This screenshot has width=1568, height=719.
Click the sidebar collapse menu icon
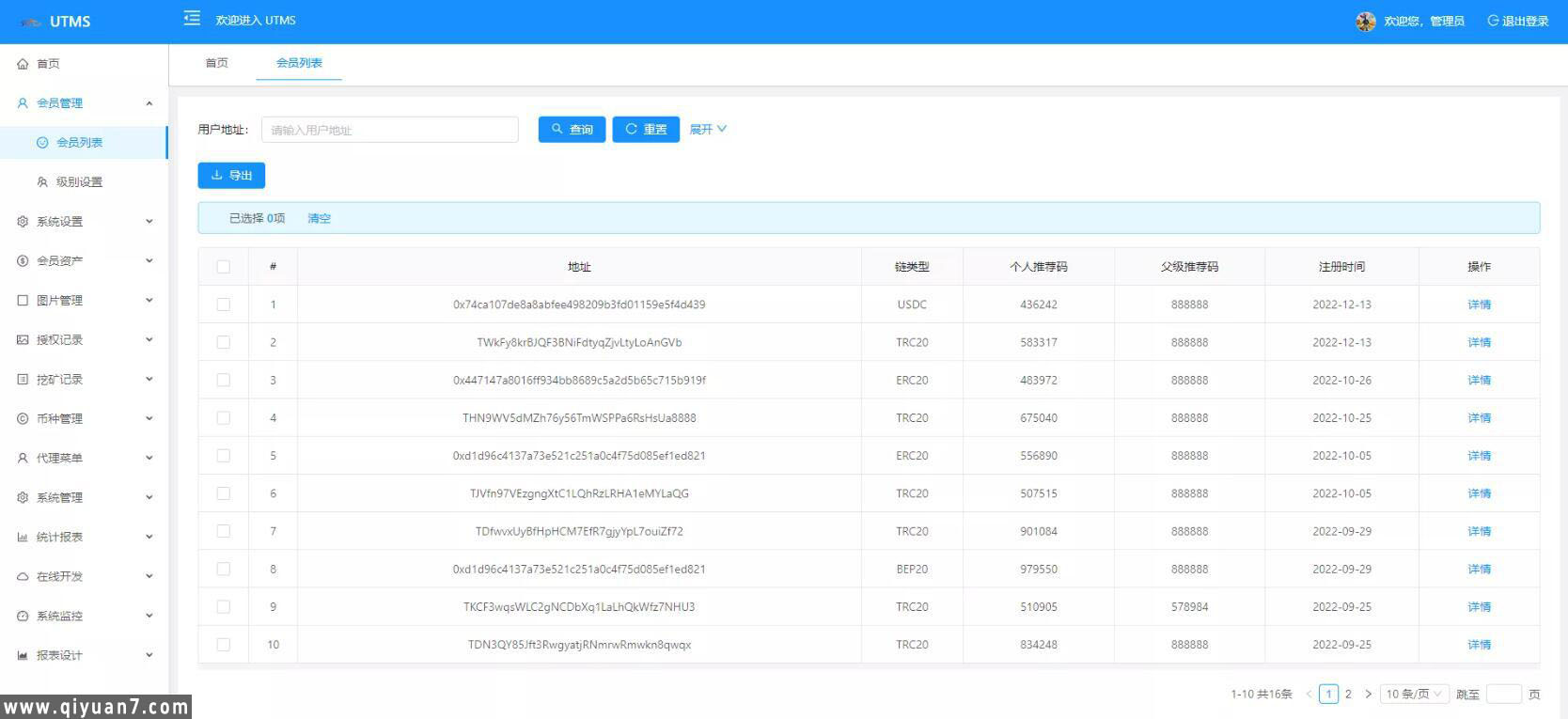pos(192,19)
